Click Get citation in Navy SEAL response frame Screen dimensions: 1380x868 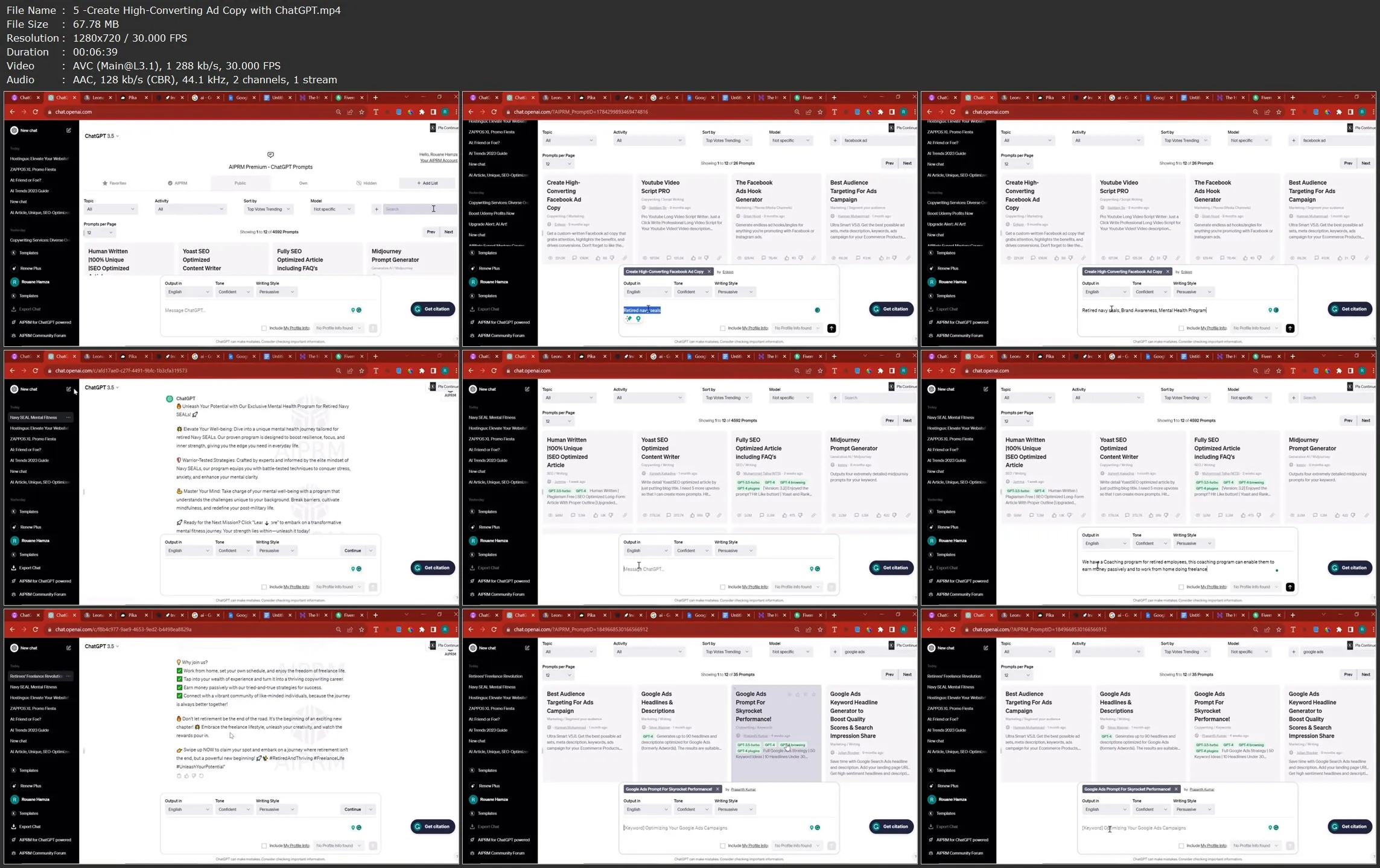coord(433,568)
